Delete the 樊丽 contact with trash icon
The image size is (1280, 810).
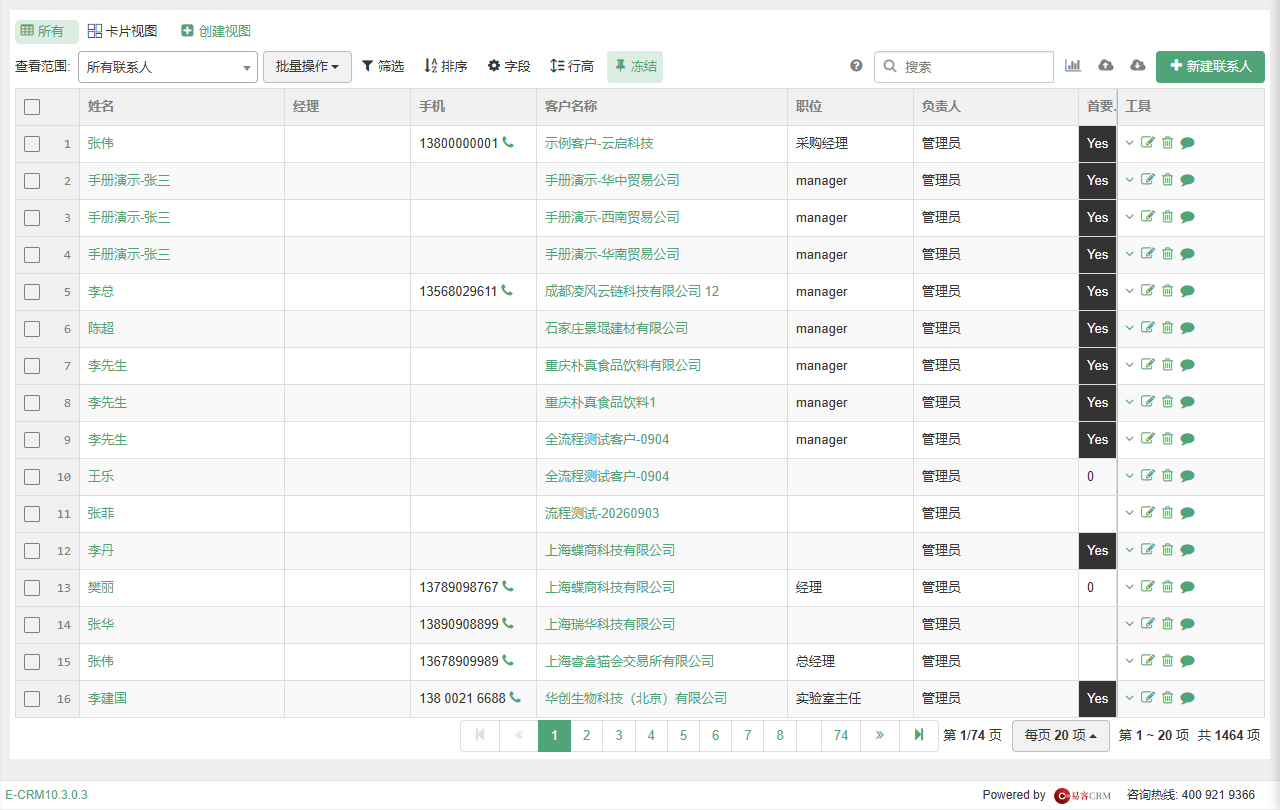(x=1167, y=587)
